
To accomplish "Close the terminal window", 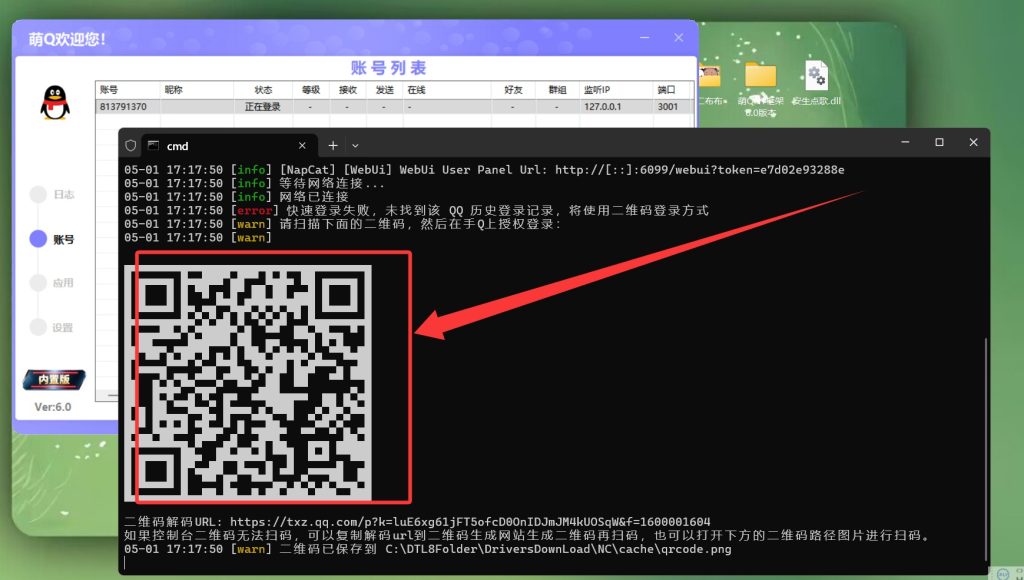I will [973, 142].
